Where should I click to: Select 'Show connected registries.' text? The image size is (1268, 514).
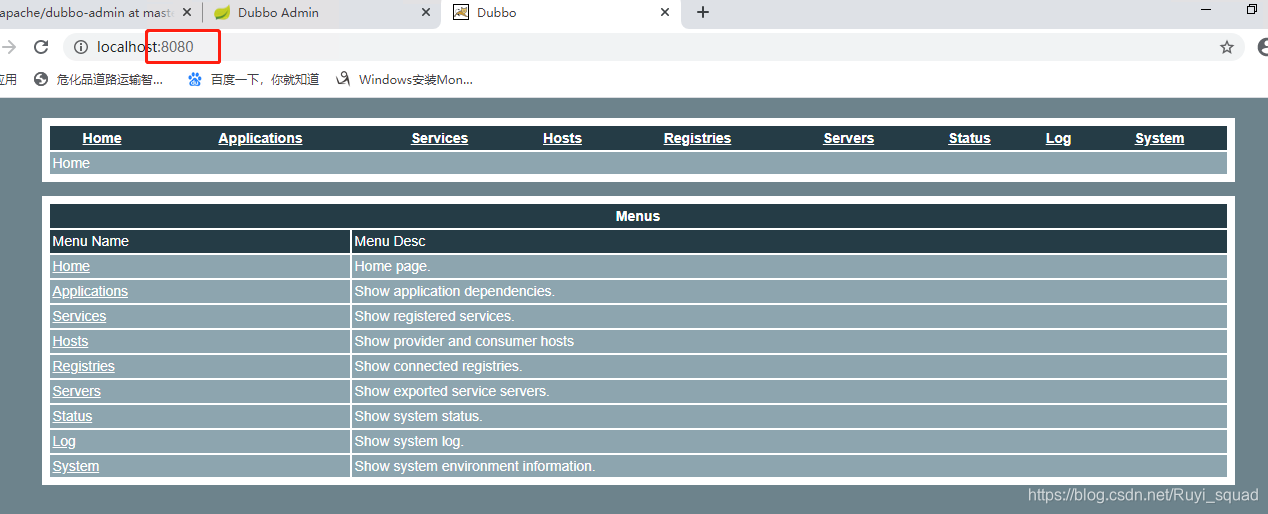click(x=438, y=366)
